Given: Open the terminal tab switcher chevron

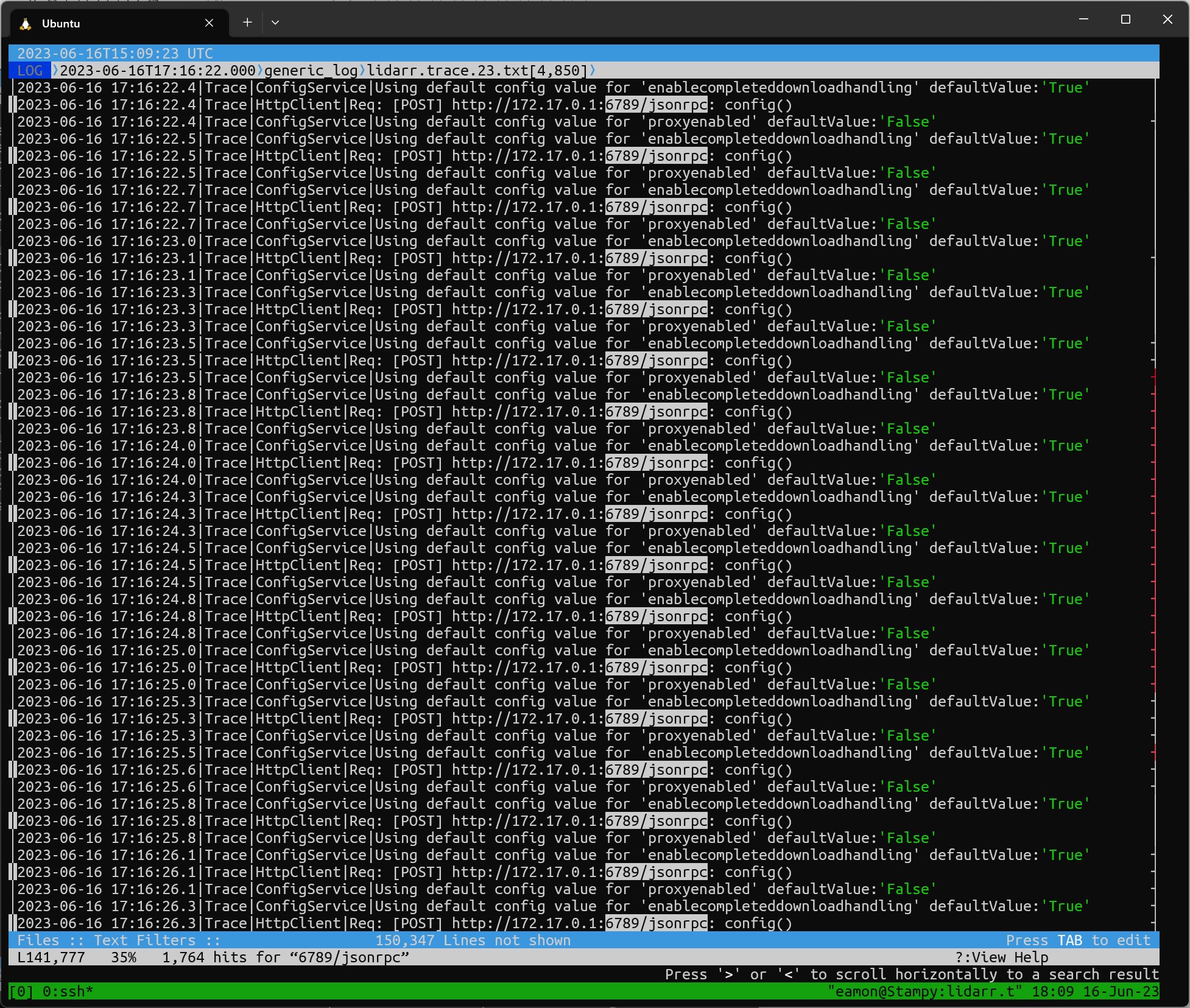Looking at the screenshot, I should click(x=275, y=22).
